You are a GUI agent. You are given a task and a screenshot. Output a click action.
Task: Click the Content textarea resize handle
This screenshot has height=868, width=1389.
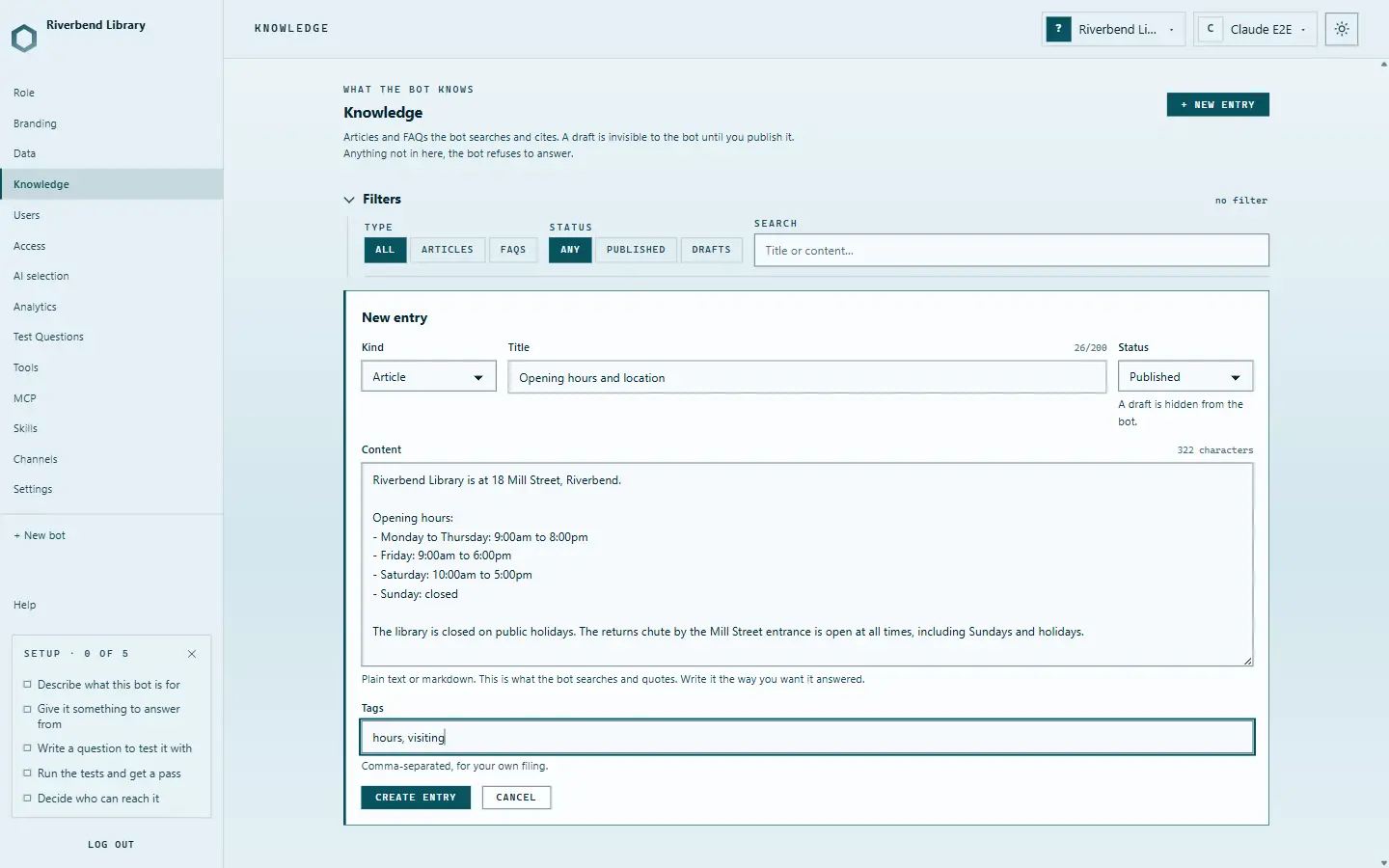click(x=1247, y=661)
